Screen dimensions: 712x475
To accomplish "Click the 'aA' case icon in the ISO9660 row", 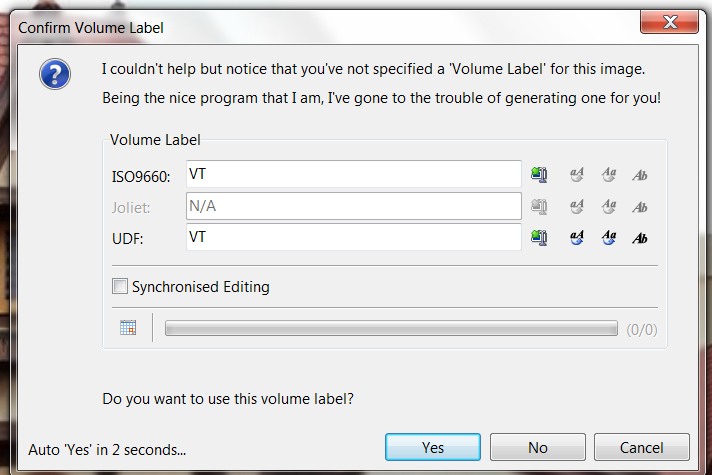I will pos(577,174).
